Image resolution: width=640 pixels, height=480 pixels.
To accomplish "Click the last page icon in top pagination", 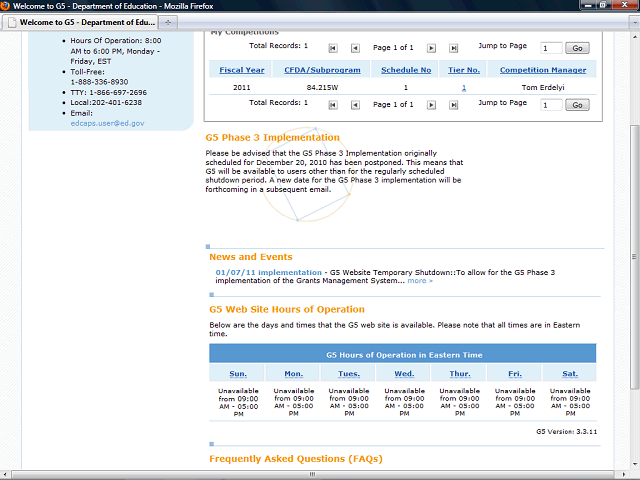I will pos(453,47).
